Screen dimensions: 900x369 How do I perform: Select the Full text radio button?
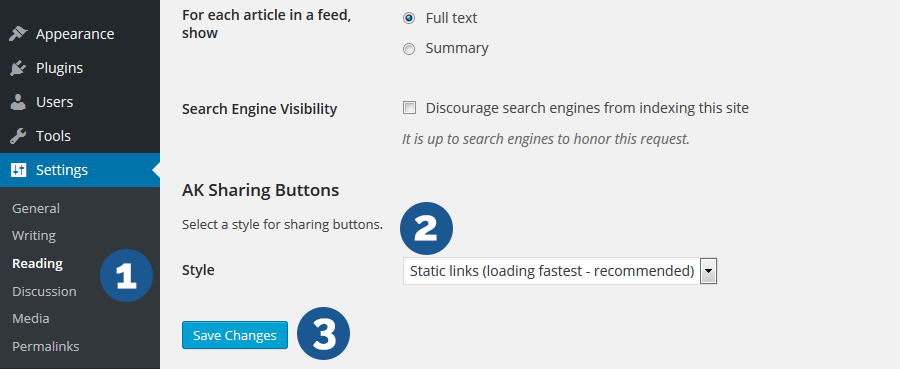(x=409, y=18)
